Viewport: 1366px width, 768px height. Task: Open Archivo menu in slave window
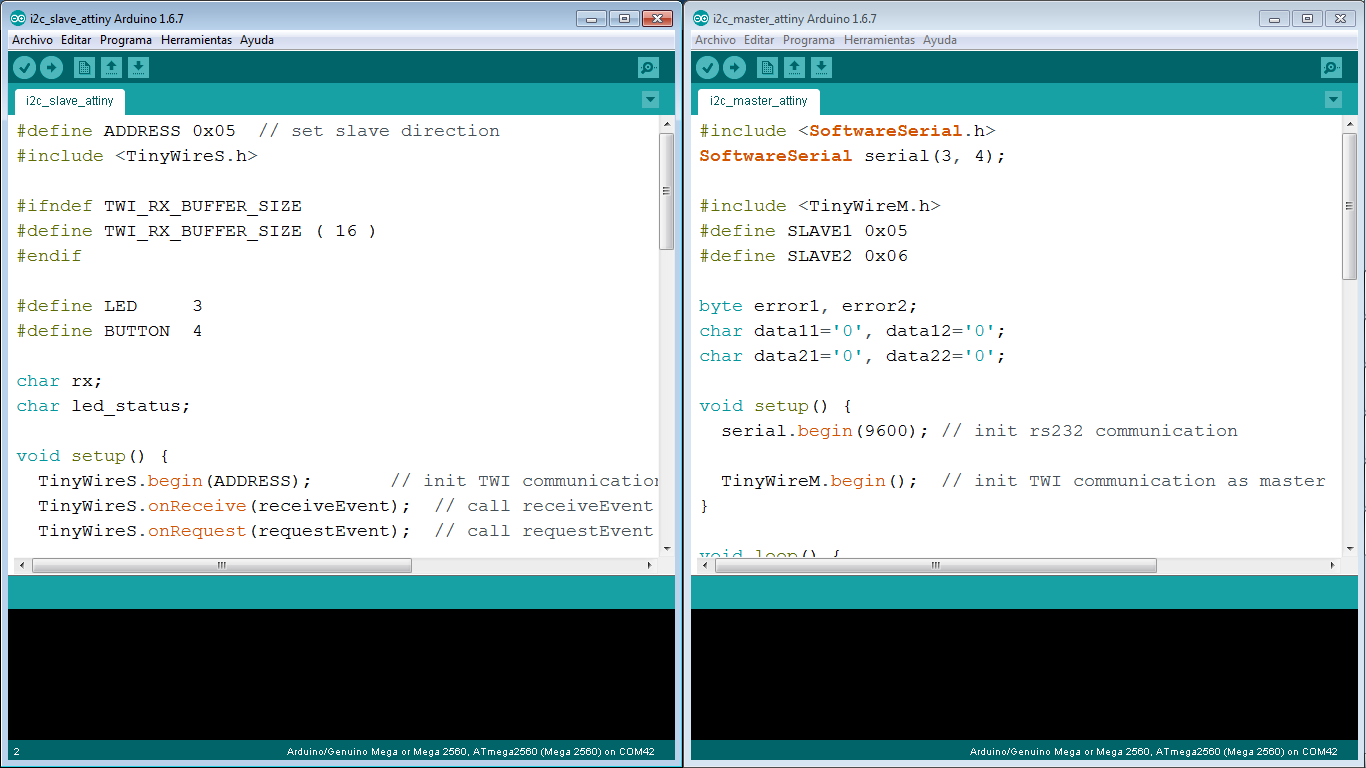point(32,40)
